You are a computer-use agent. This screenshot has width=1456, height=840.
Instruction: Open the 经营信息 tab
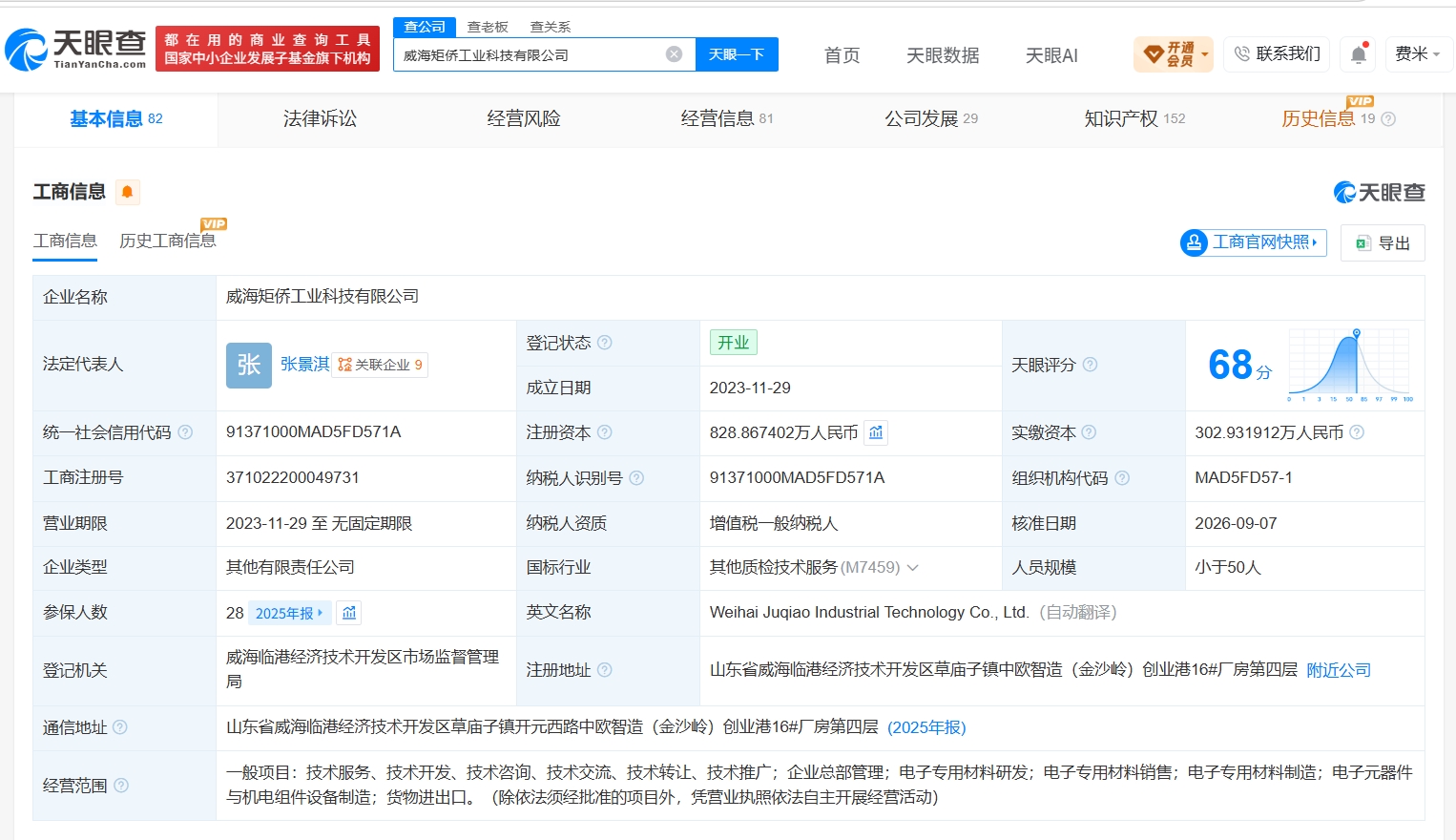[727, 119]
